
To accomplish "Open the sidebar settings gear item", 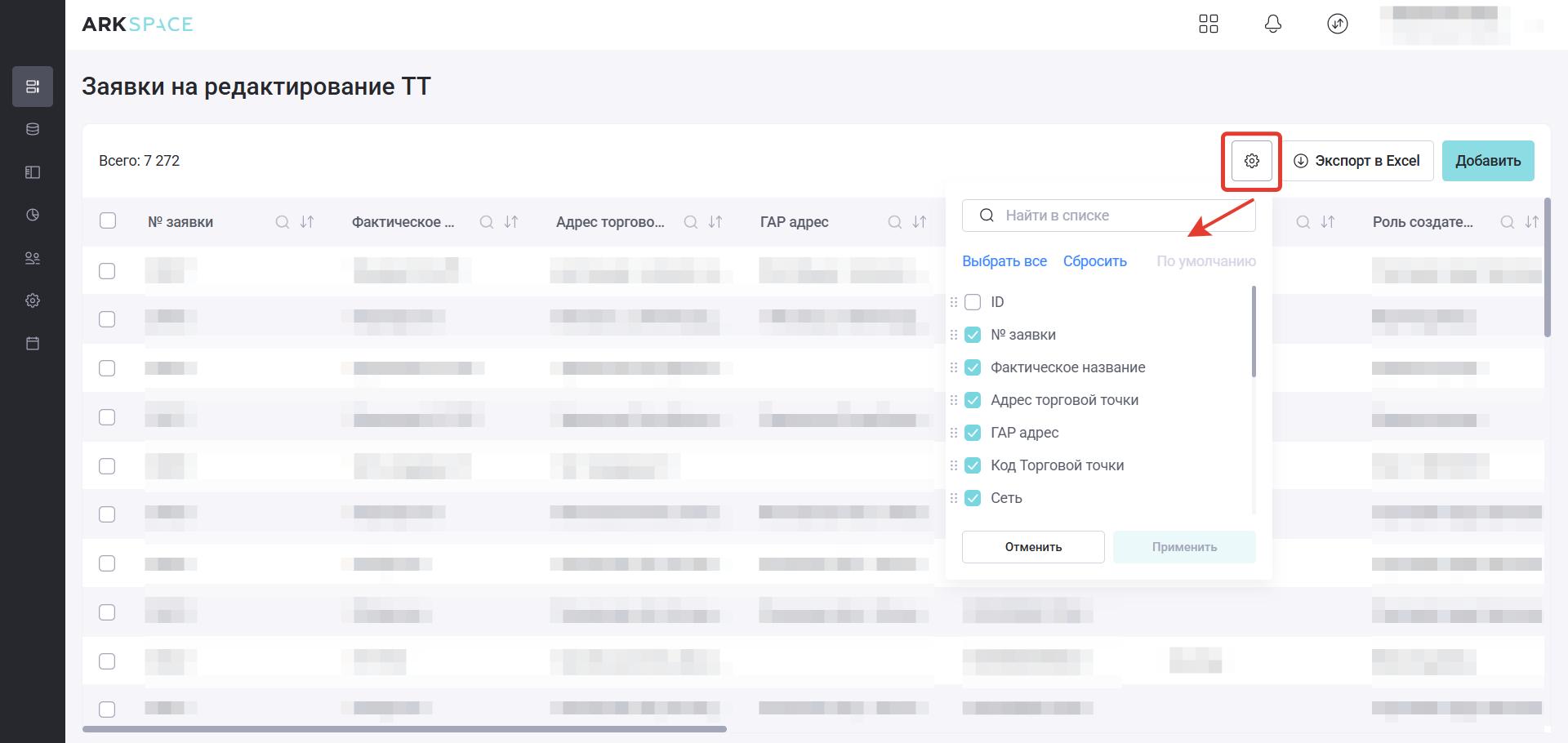I will (33, 300).
